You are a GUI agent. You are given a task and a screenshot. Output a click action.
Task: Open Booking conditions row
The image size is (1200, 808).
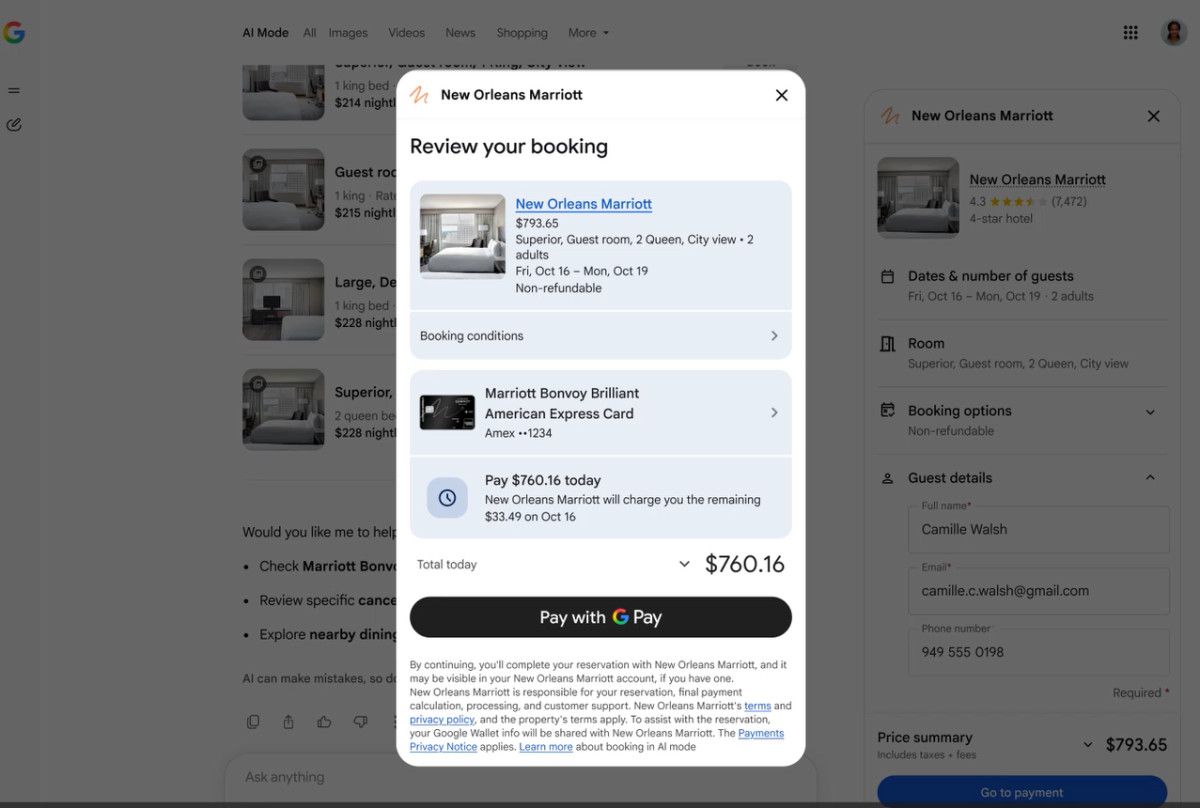click(x=600, y=336)
